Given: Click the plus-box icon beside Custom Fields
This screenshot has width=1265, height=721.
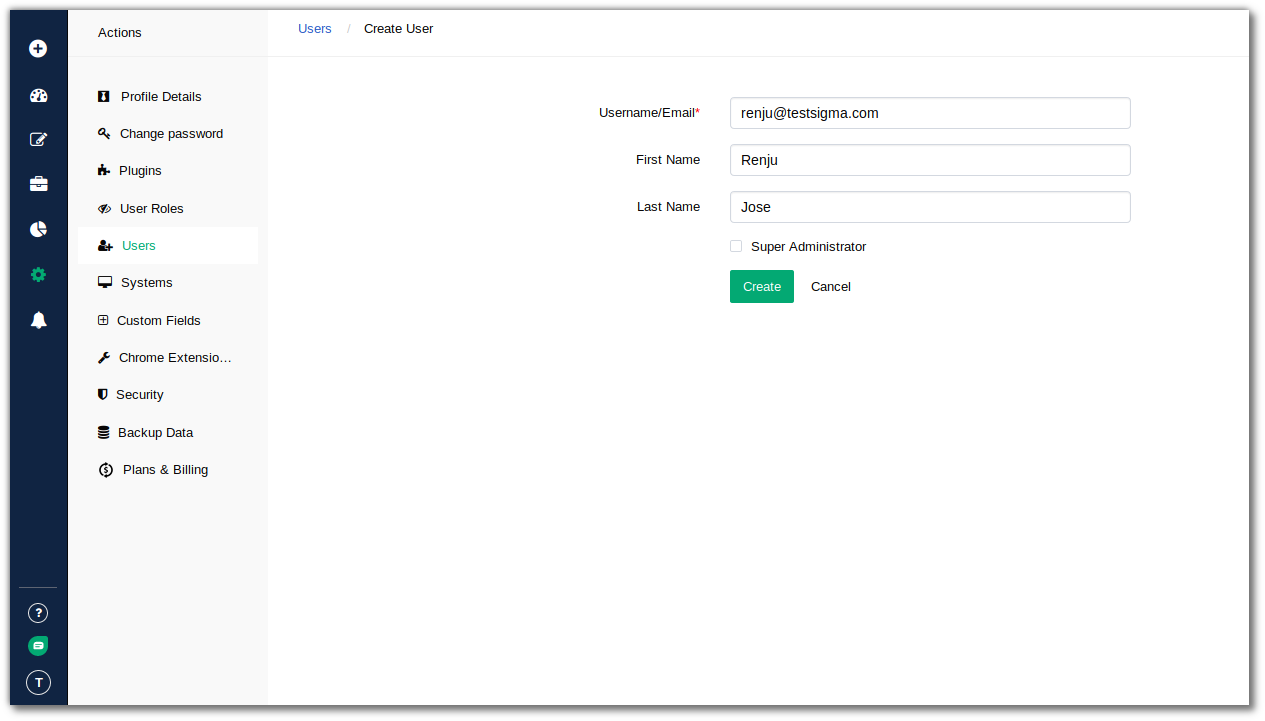Looking at the screenshot, I should coord(102,320).
